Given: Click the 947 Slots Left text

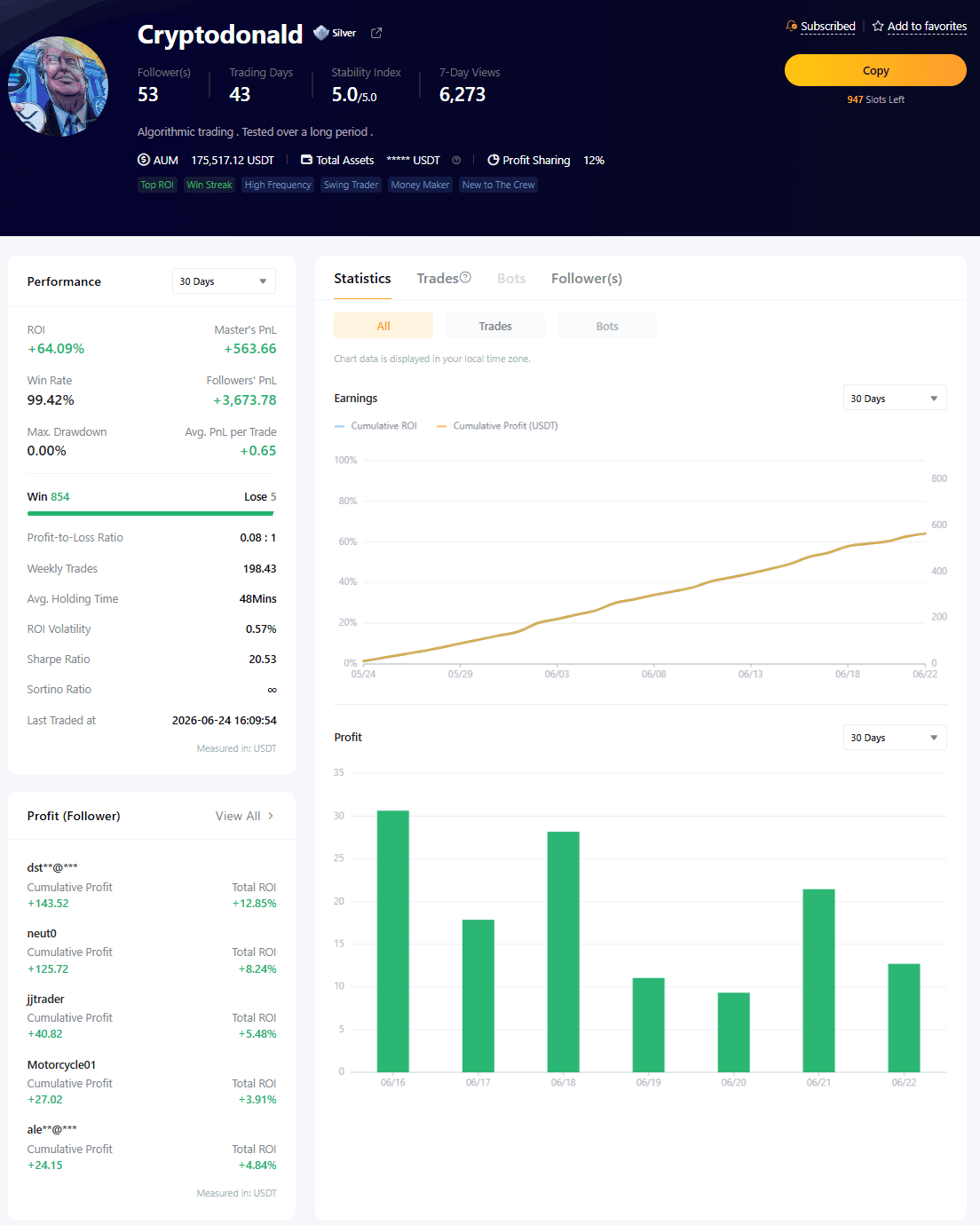Looking at the screenshot, I should (875, 99).
